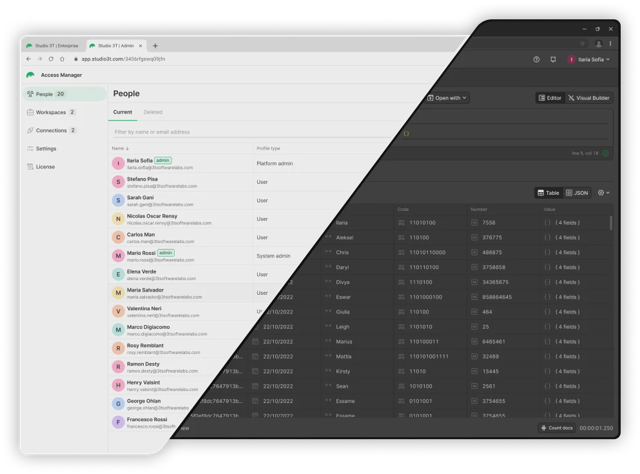Image resolution: width=640 pixels, height=474 pixels.
Task: Open Workspaces in the sidebar
Action: (x=51, y=112)
